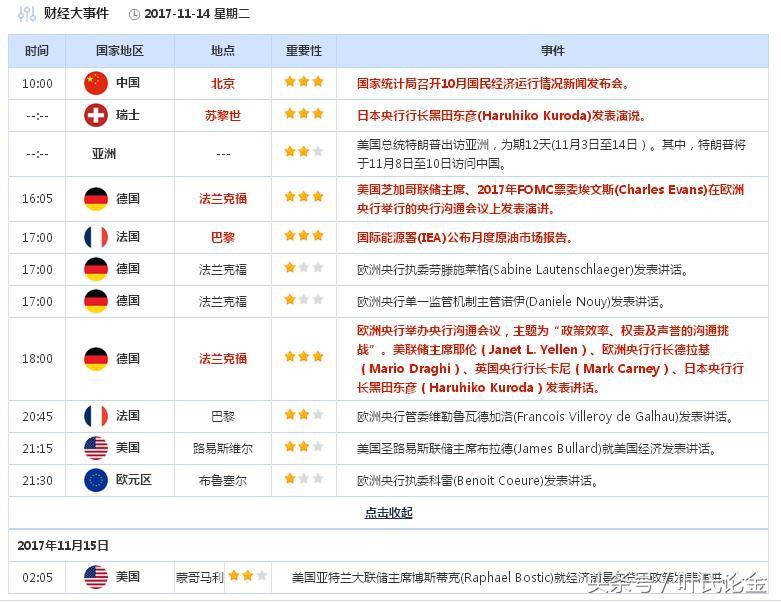781x602 pixels.
Task: Click the Germany flag in the 16:05 row
Action: pos(96,199)
